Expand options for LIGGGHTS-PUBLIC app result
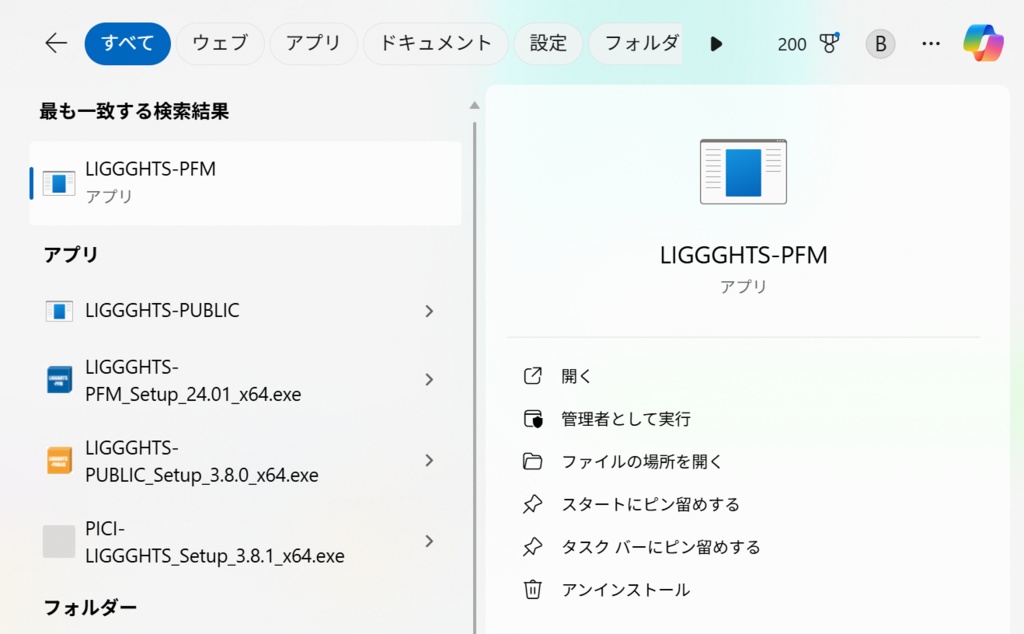The height and width of the screenshot is (634, 1024). 429,311
